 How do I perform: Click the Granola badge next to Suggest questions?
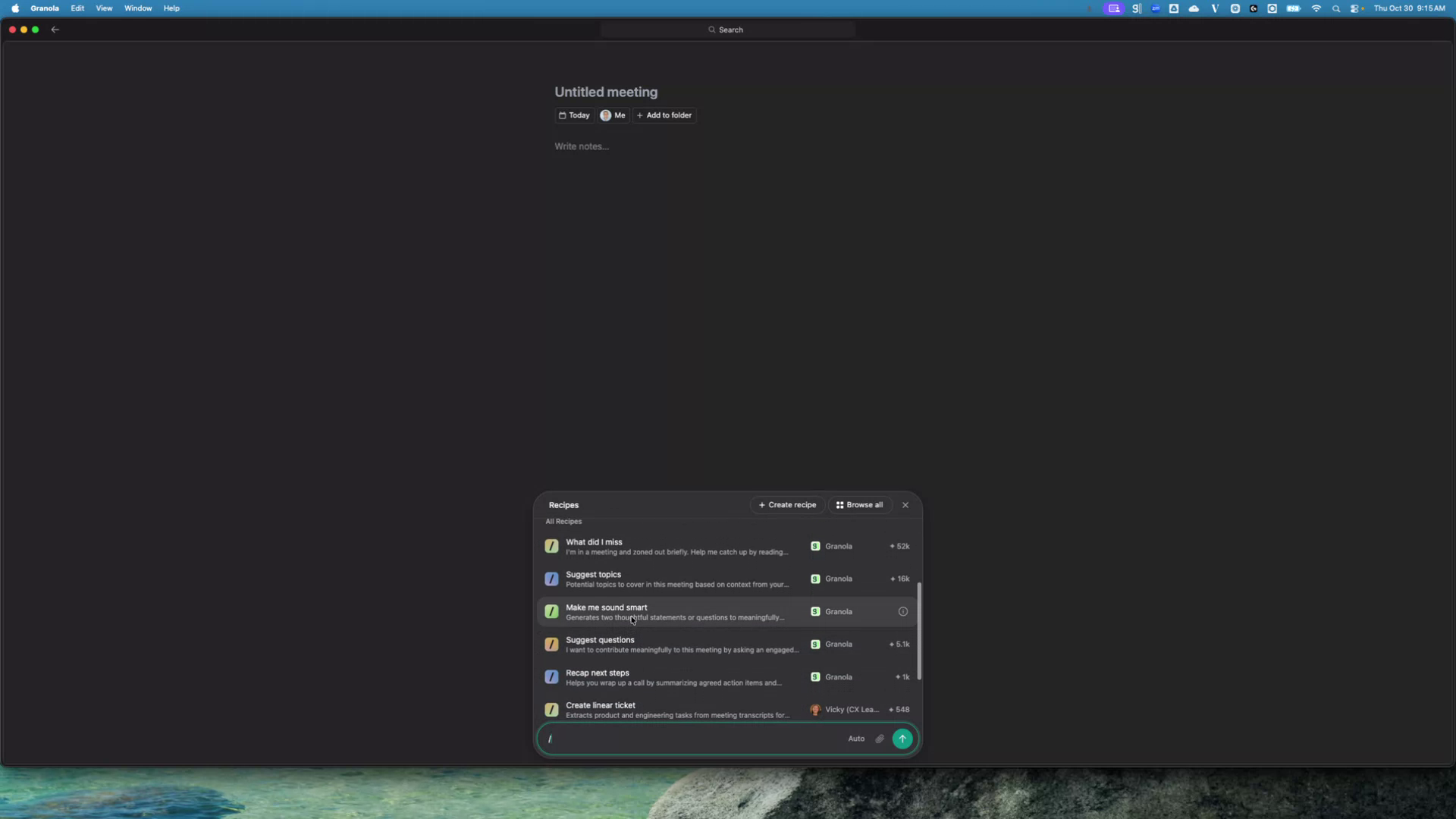point(815,644)
